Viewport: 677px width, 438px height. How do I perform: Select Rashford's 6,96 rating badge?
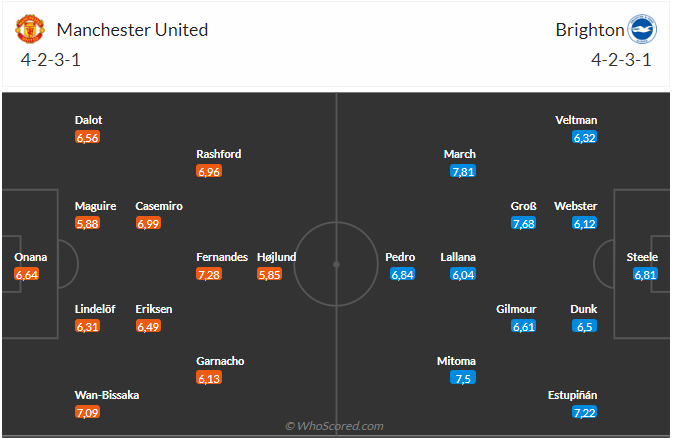click(x=209, y=172)
